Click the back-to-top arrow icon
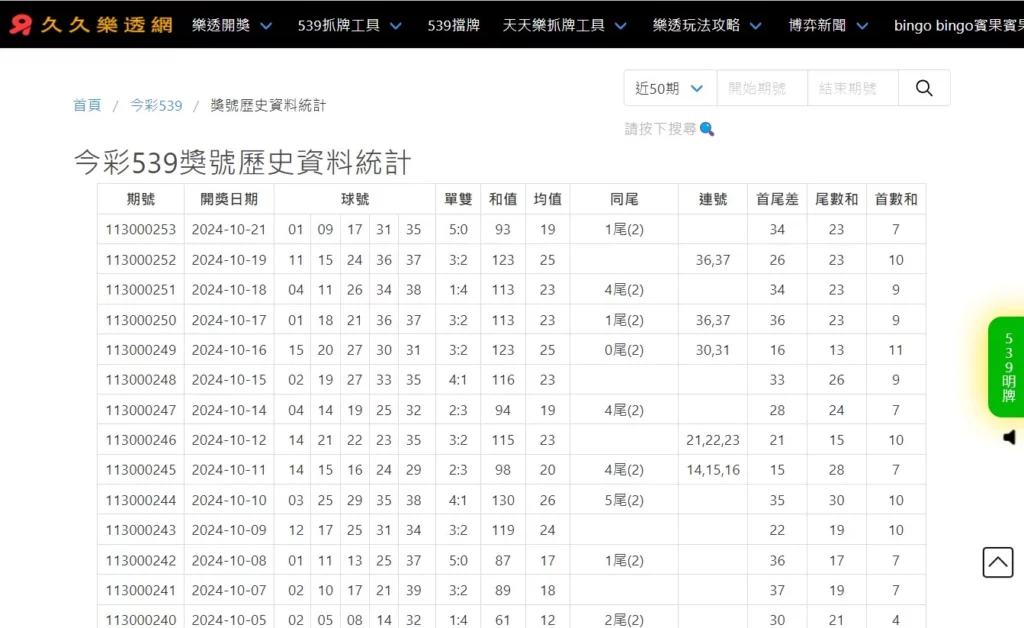 (x=997, y=562)
